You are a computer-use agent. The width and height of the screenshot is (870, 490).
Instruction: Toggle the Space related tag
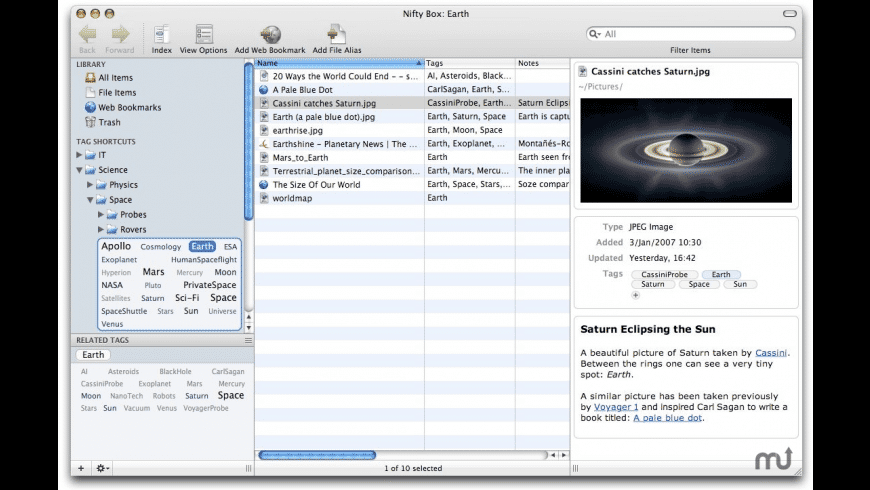pos(230,396)
